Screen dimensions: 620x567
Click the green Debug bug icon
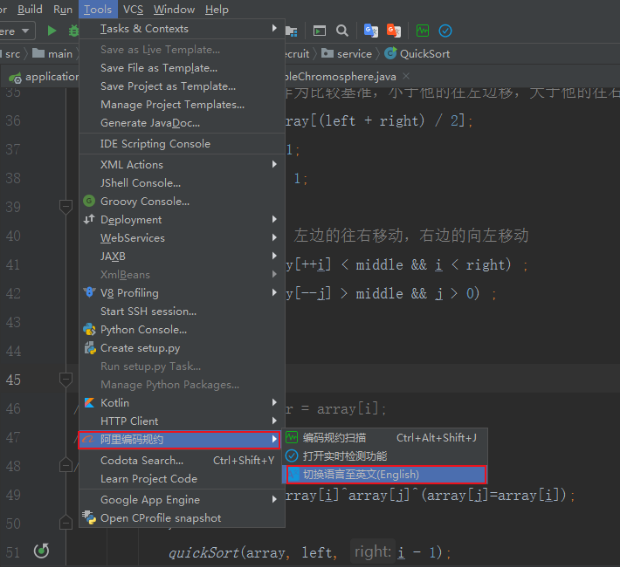point(74,30)
